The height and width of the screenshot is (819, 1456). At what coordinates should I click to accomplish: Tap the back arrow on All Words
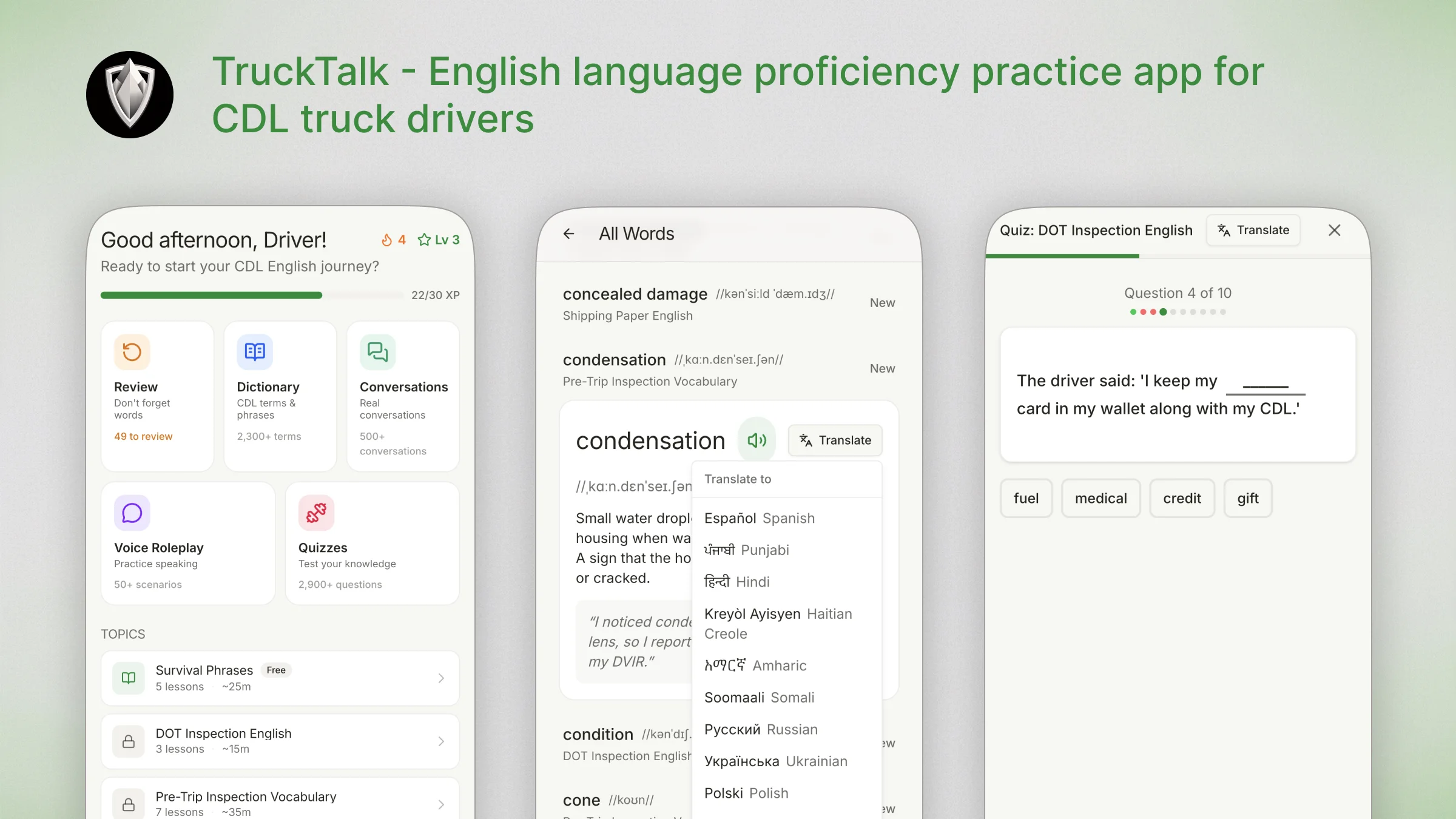(x=568, y=234)
